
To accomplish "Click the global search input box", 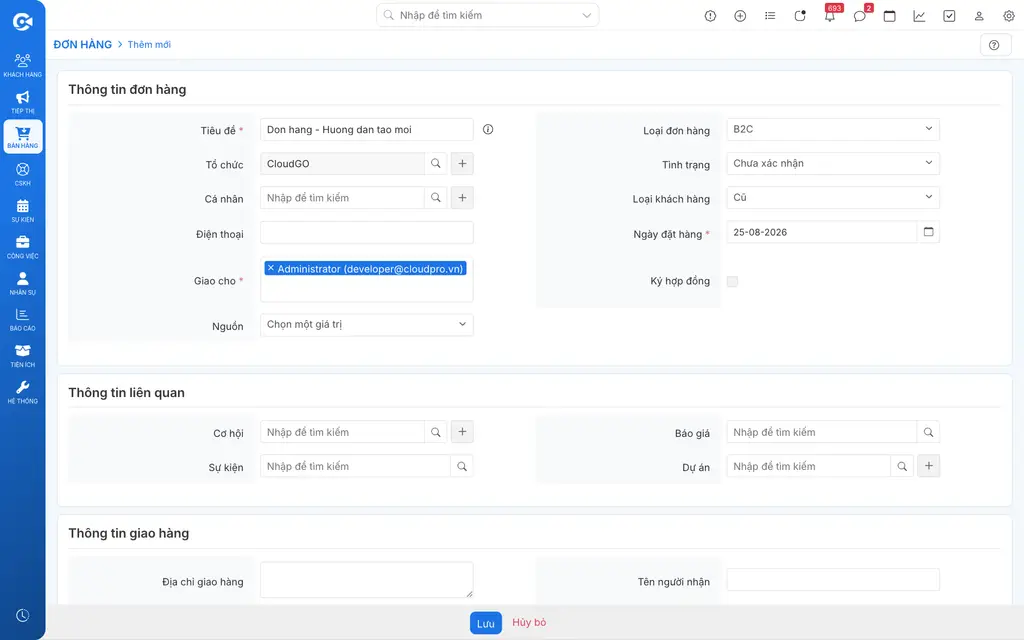I will click(487, 15).
